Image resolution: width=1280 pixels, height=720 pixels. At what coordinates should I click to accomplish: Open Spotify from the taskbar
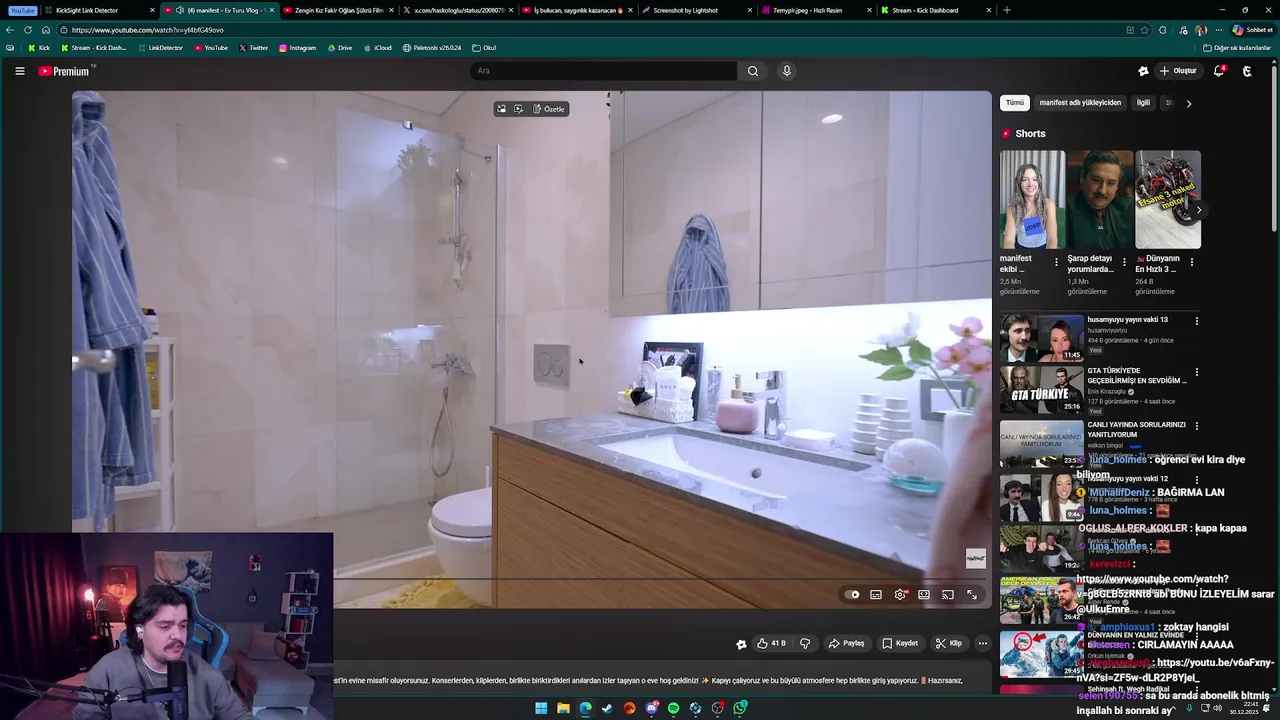point(673,708)
